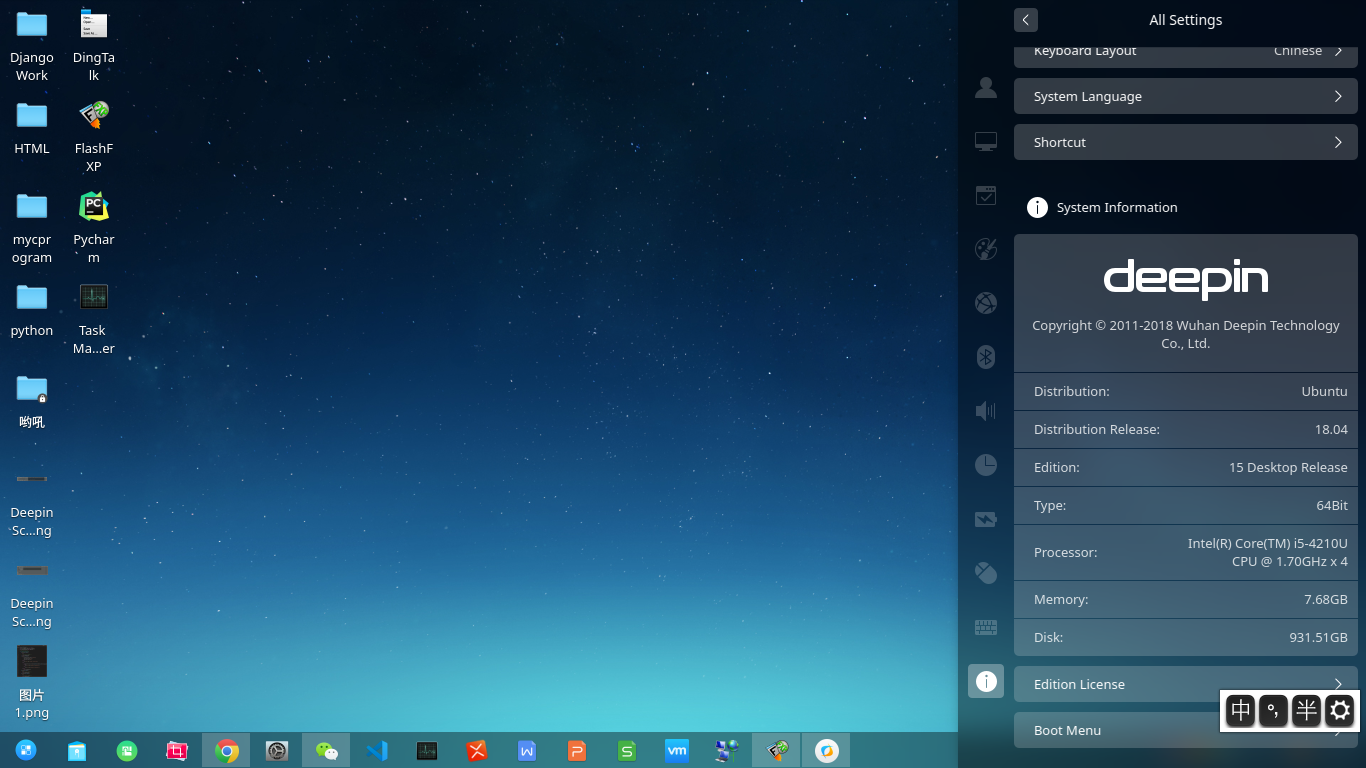
Task: Open Control Center gear in dock
Action: 277,750
